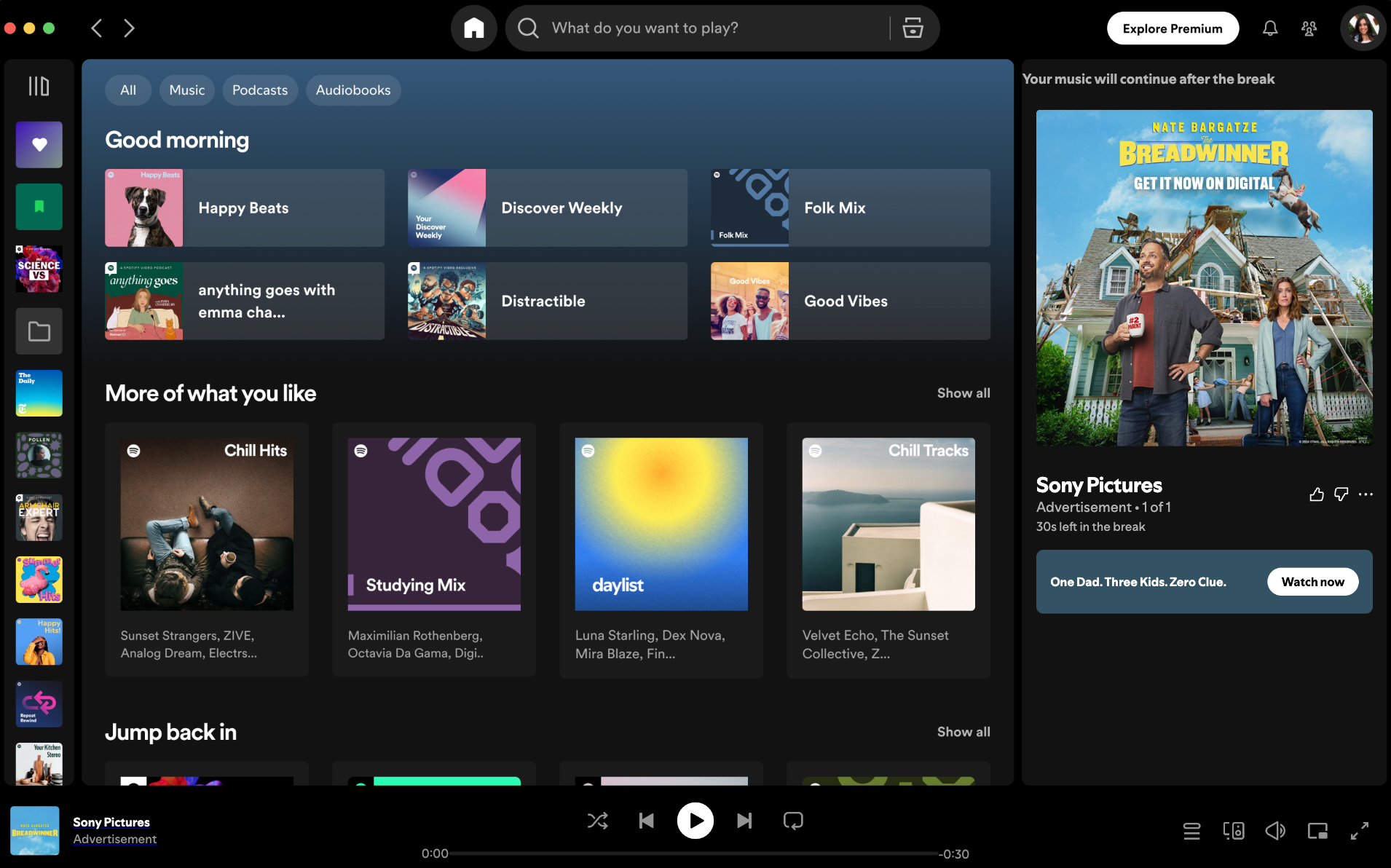1391x868 pixels.
Task: Select the All filter chip
Action: click(128, 90)
